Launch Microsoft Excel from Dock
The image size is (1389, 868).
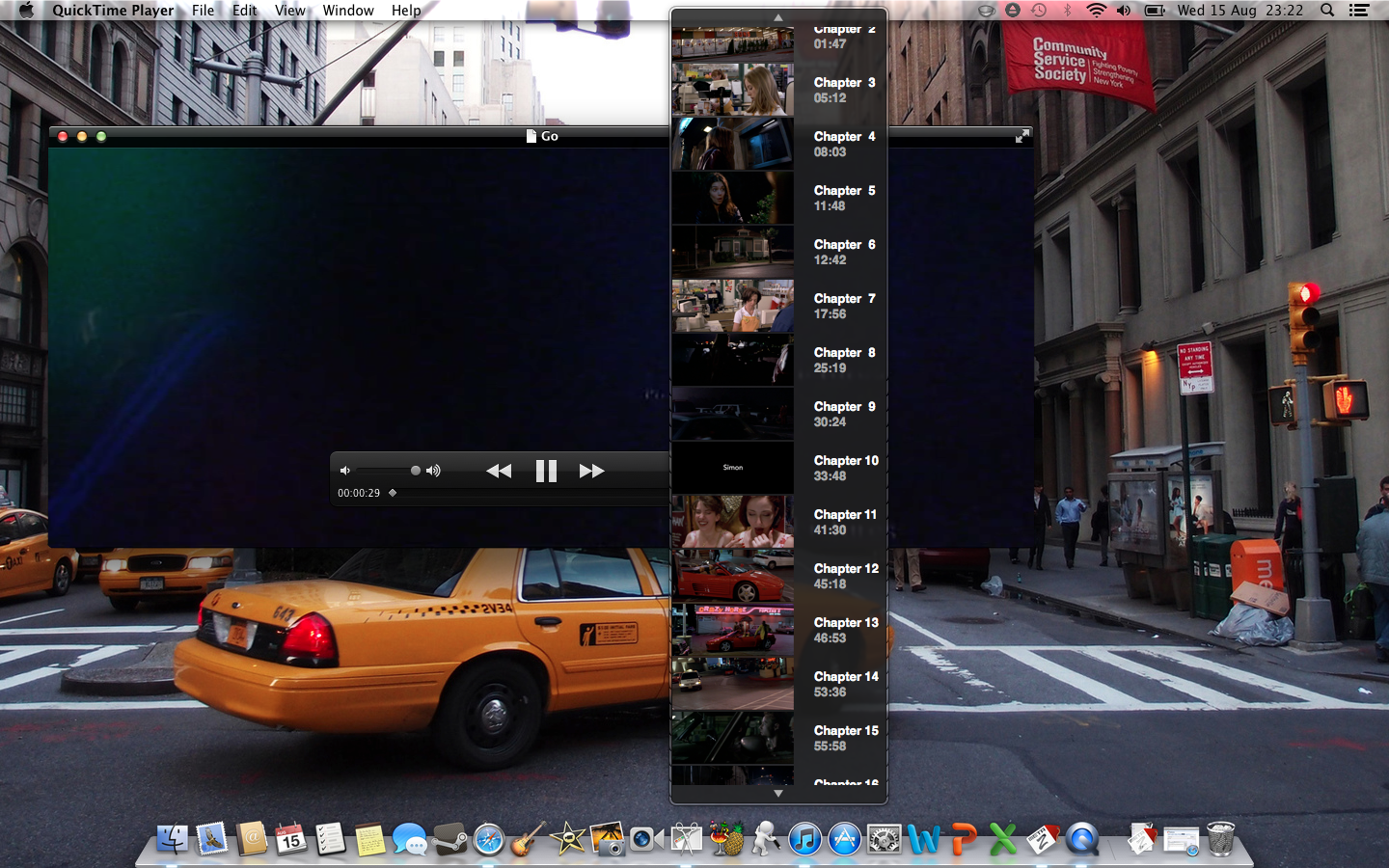click(1003, 839)
